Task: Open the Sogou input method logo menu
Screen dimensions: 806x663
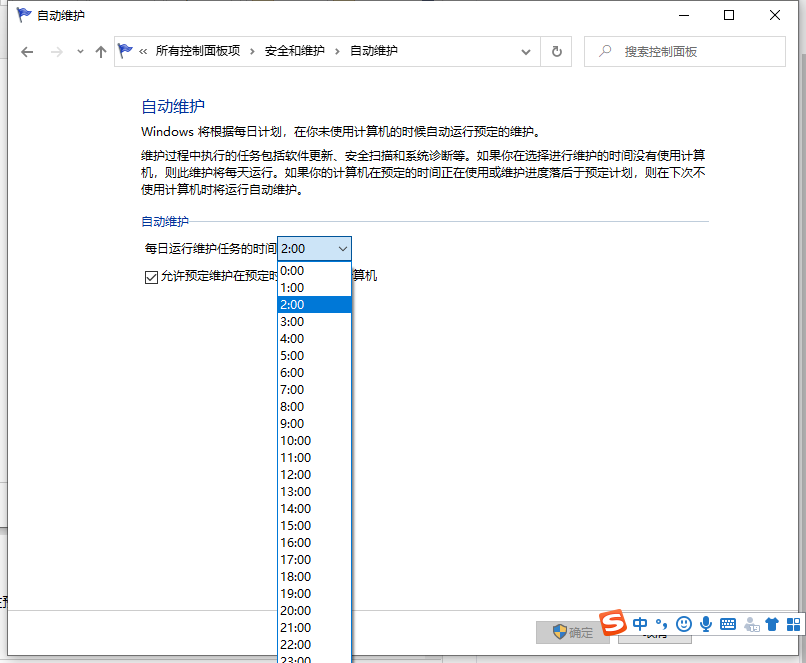Action: (612, 624)
